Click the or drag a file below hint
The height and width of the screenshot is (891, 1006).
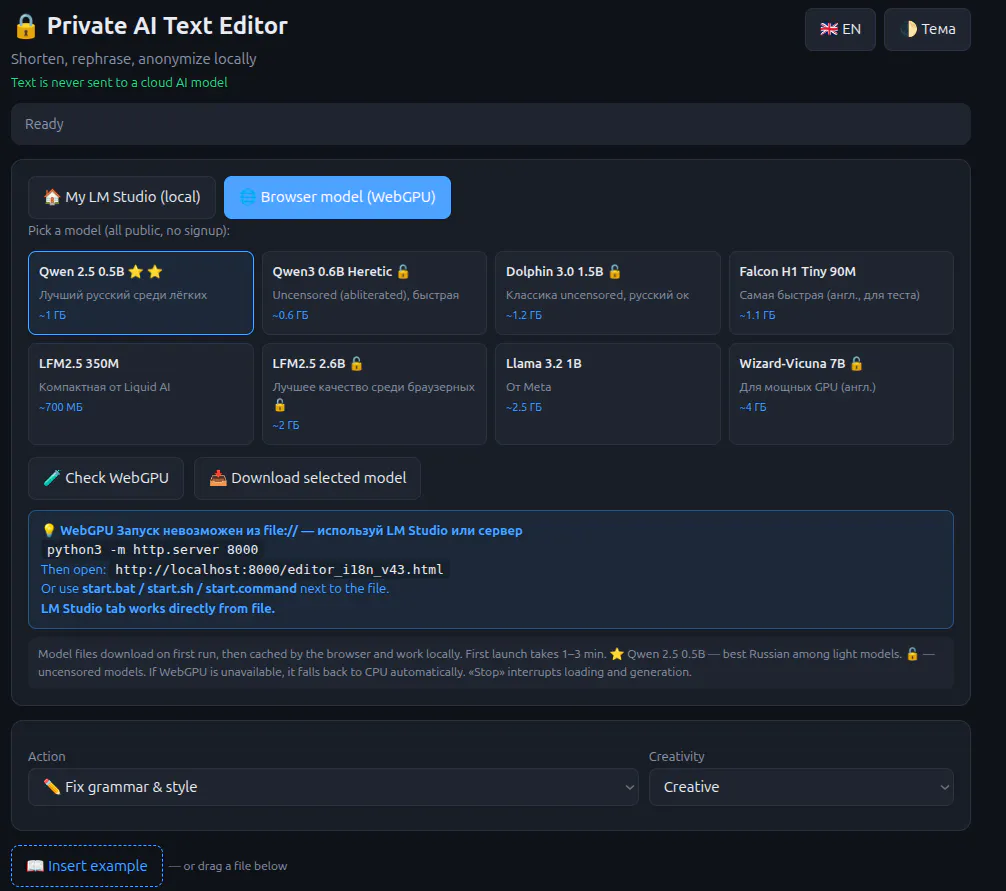click(235, 866)
